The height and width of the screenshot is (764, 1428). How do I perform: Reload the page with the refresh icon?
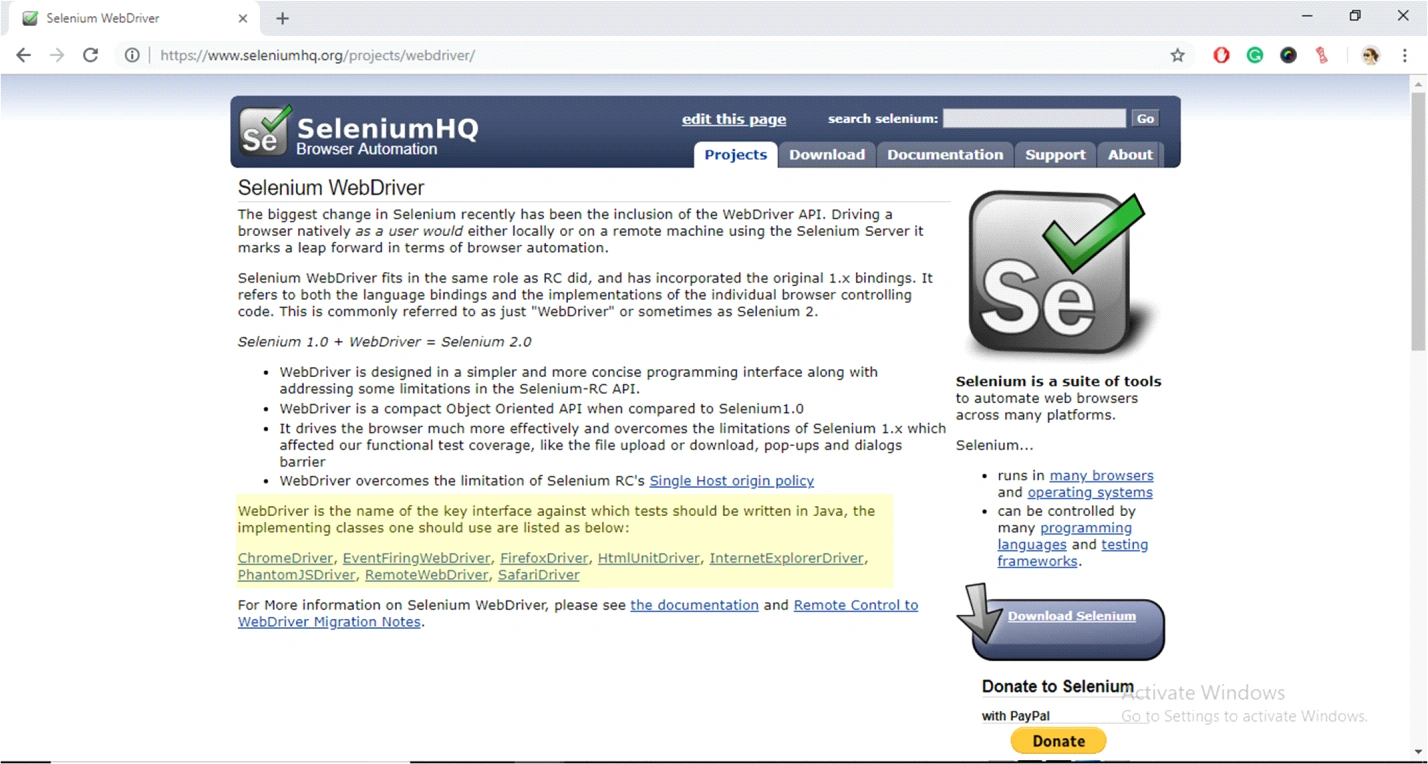91,55
